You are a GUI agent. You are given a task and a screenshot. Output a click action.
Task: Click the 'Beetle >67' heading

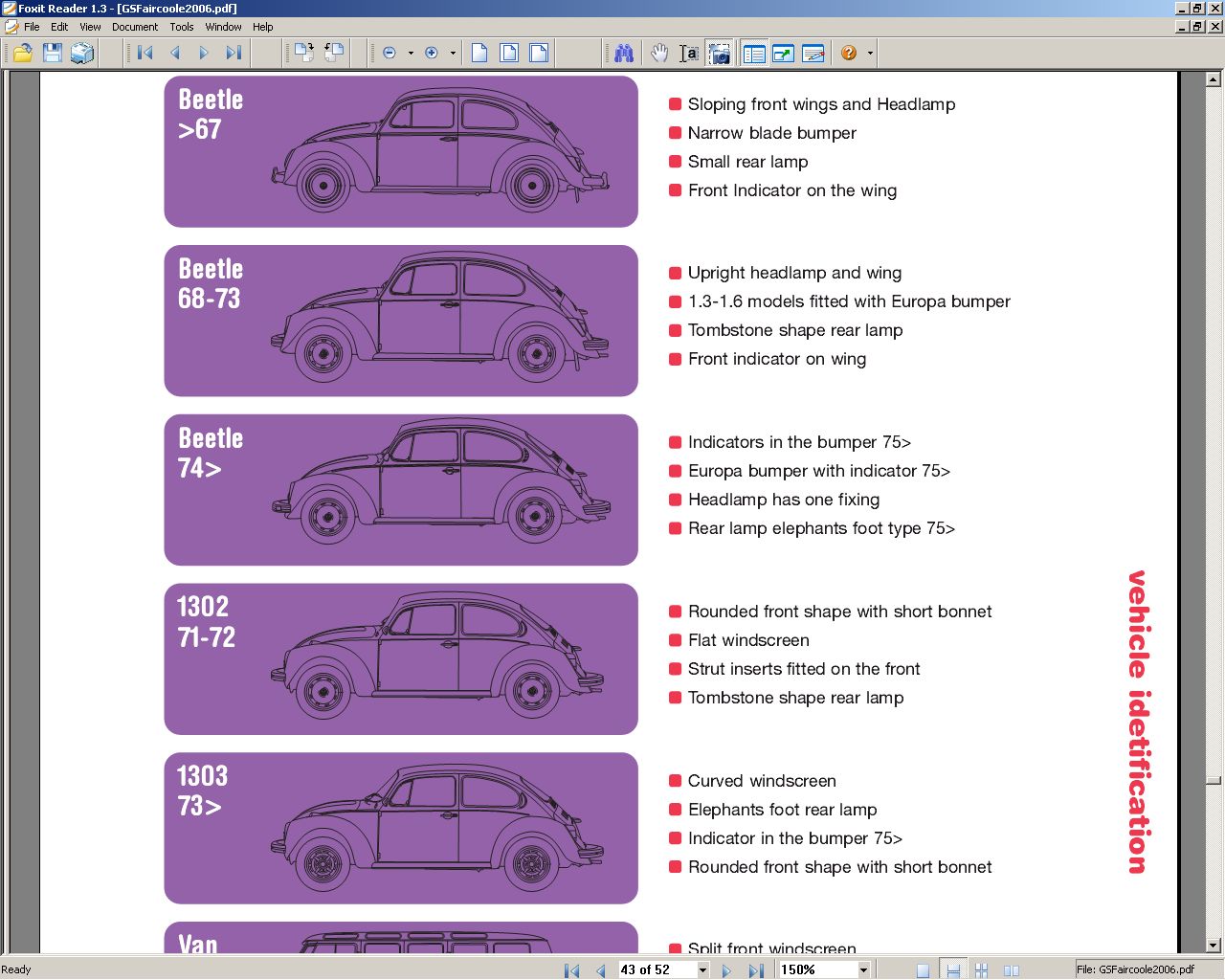click(x=211, y=114)
